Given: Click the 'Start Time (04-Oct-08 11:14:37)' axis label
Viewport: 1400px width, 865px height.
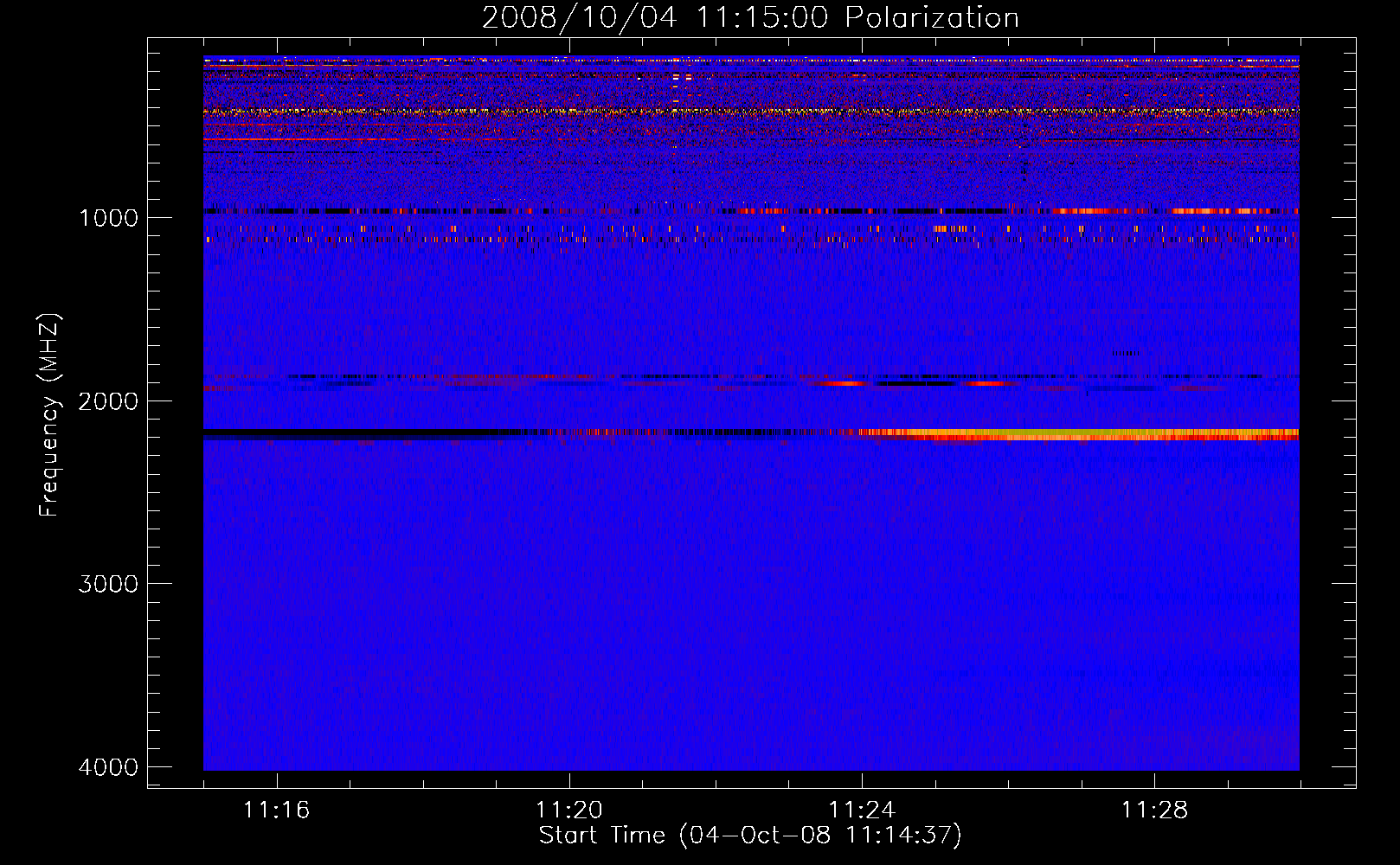Looking at the screenshot, I should point(750,836).
